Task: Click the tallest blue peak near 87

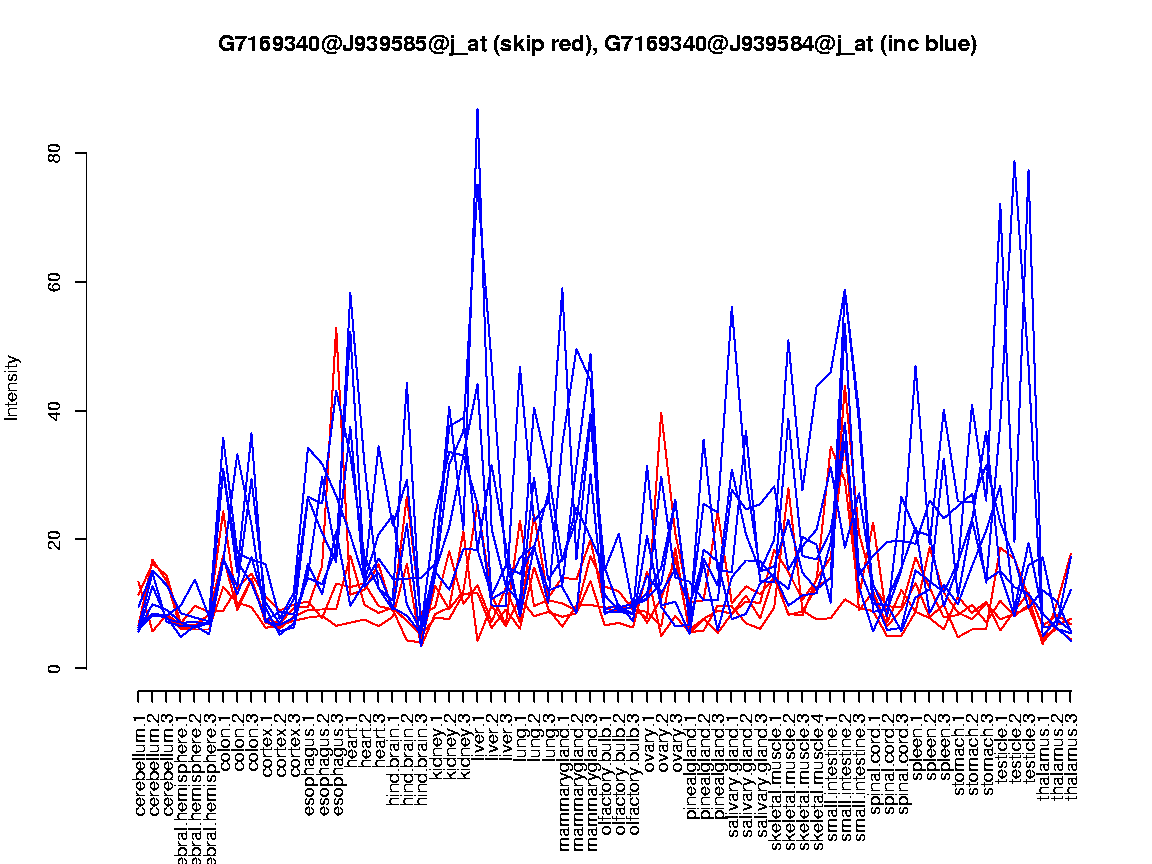Action: pos(478,109)
